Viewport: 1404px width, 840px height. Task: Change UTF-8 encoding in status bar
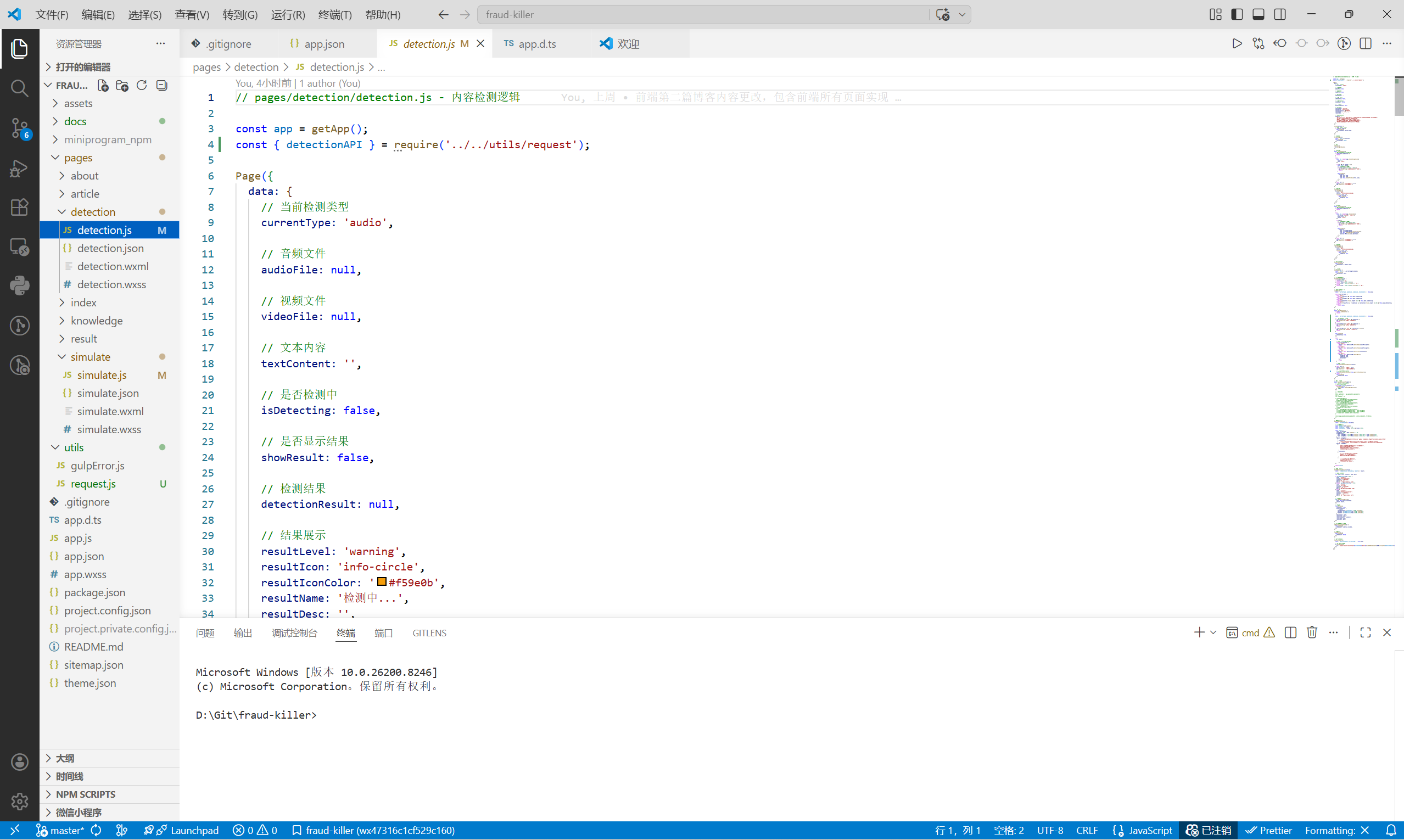point(1050,830)
